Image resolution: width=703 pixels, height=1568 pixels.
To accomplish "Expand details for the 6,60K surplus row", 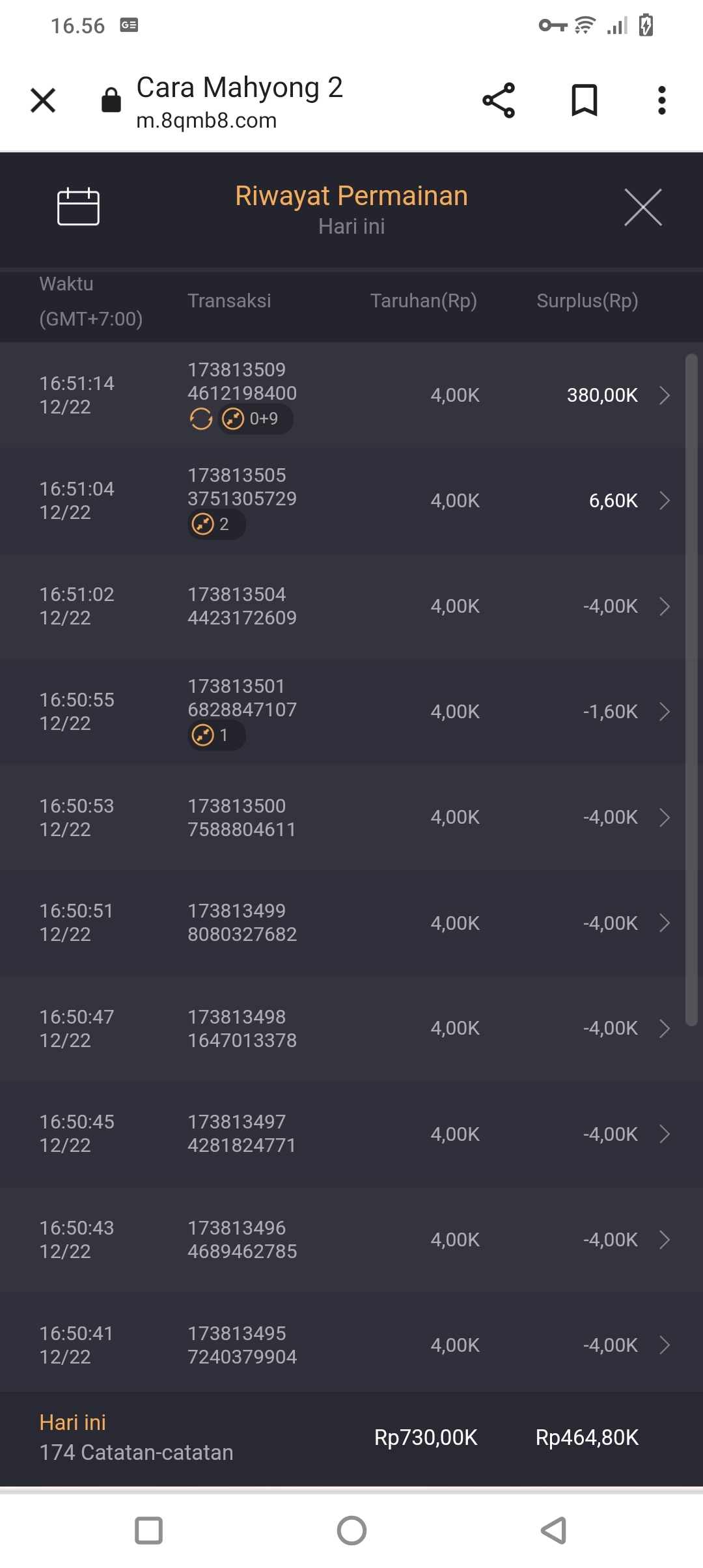I will [665, 501].
